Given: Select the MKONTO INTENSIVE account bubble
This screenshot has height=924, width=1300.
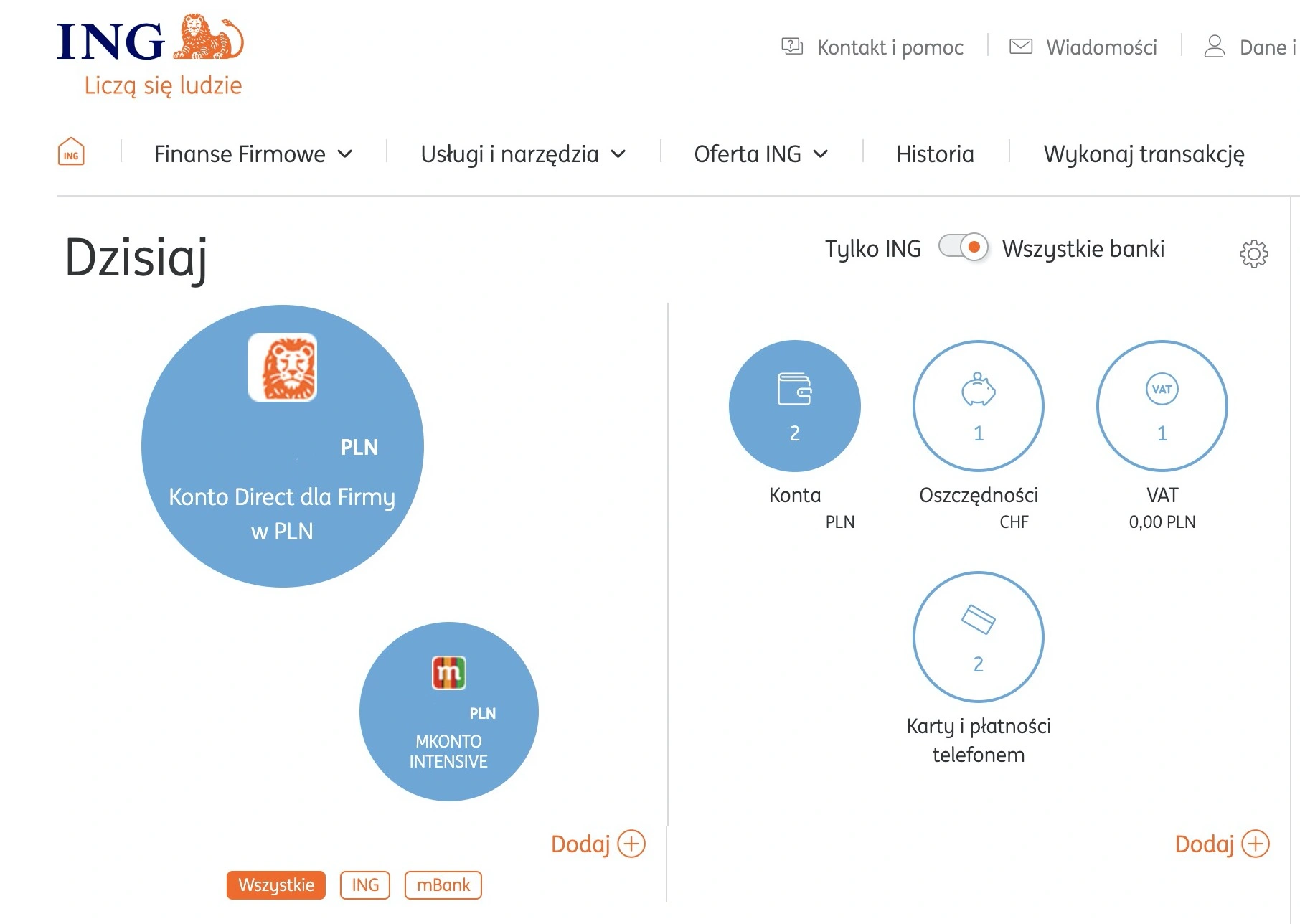Looking at the screenshot, I should 448,711.
